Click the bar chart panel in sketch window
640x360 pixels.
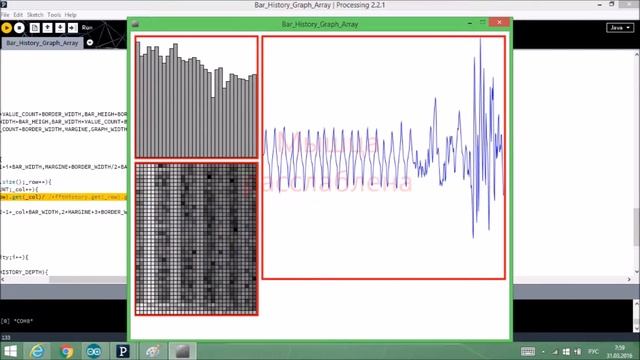pyautogui.click(x=196, y=97)
